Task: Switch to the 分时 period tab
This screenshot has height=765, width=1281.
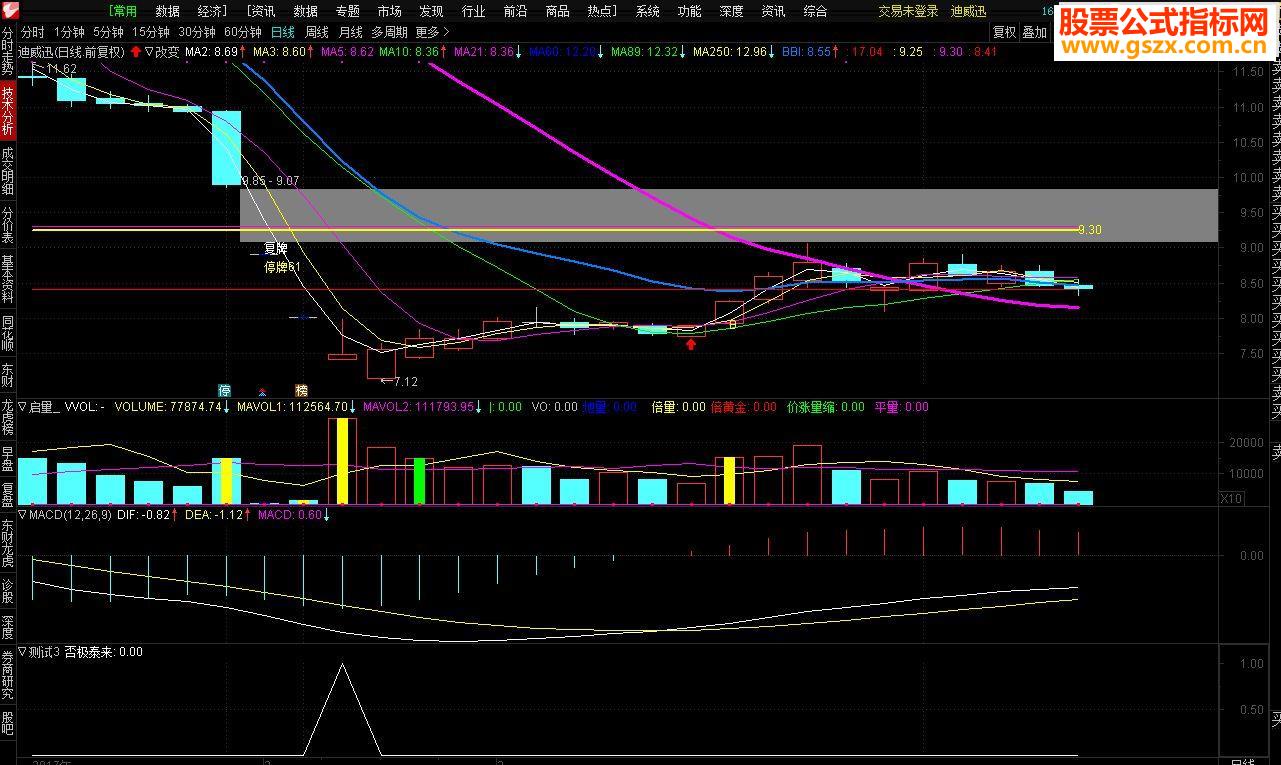Action: click(x=33, y=32)
